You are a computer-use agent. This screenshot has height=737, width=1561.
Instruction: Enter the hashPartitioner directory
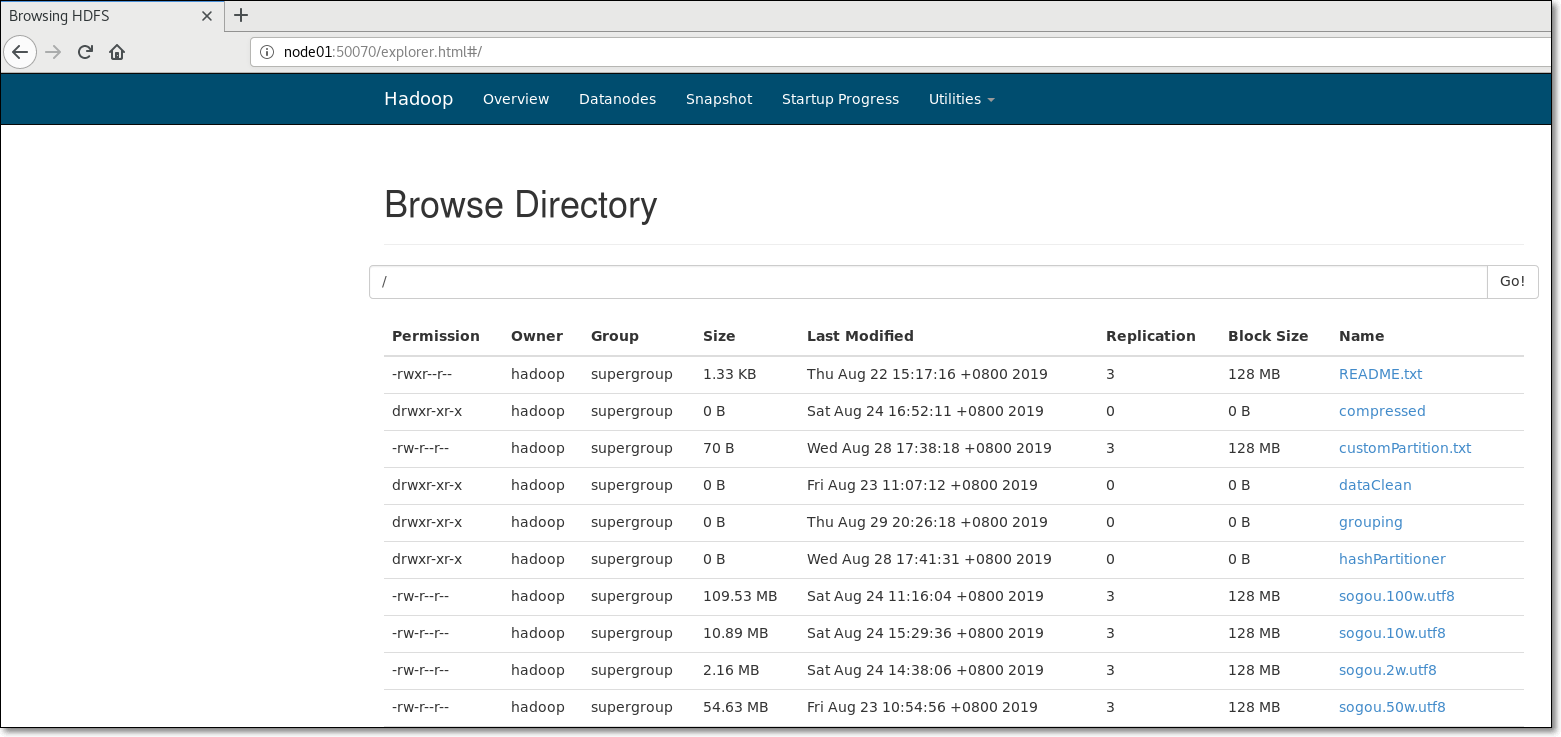(x=1392, y=558)
